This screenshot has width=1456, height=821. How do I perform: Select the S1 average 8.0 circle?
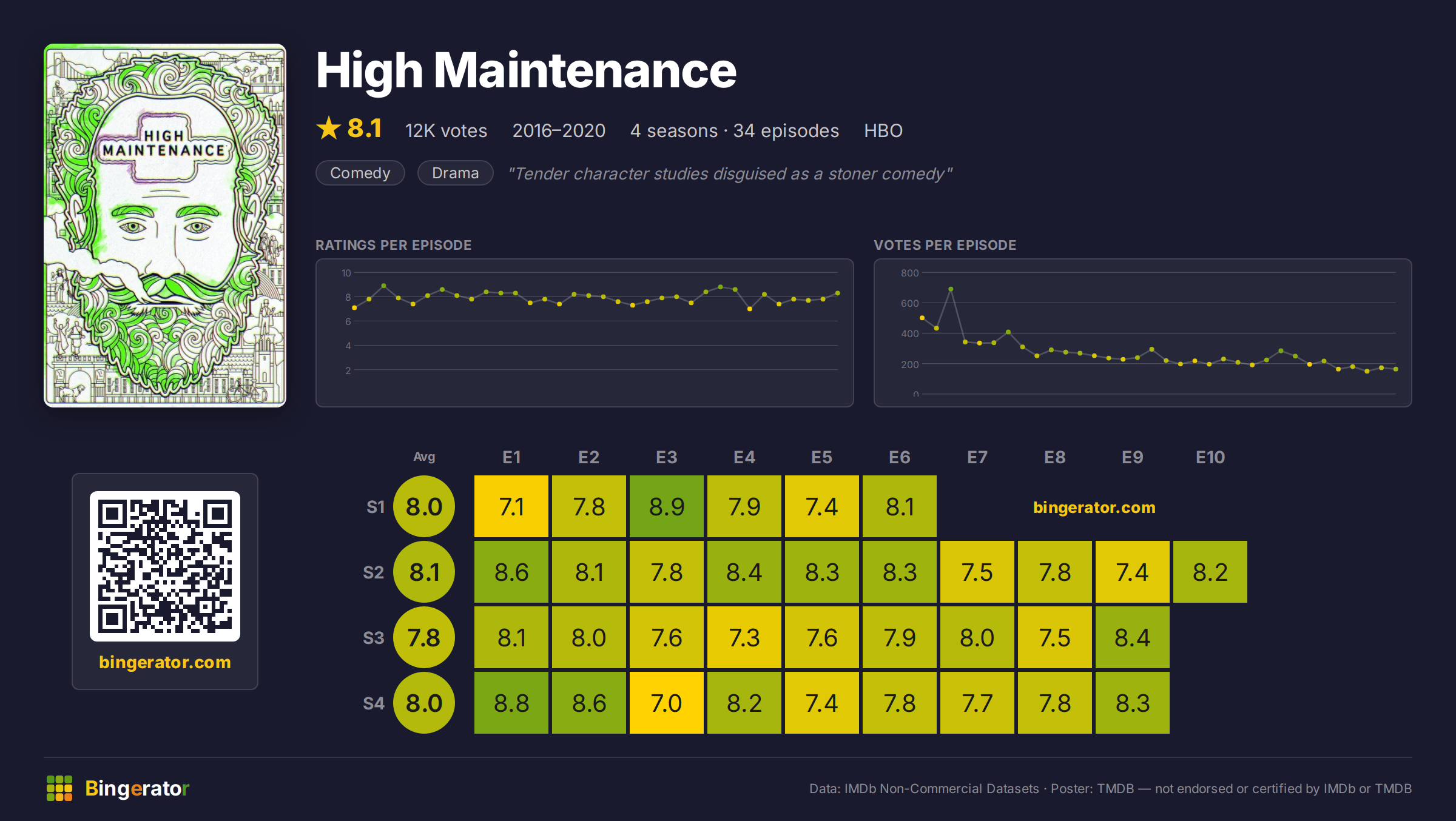[424, 506]
